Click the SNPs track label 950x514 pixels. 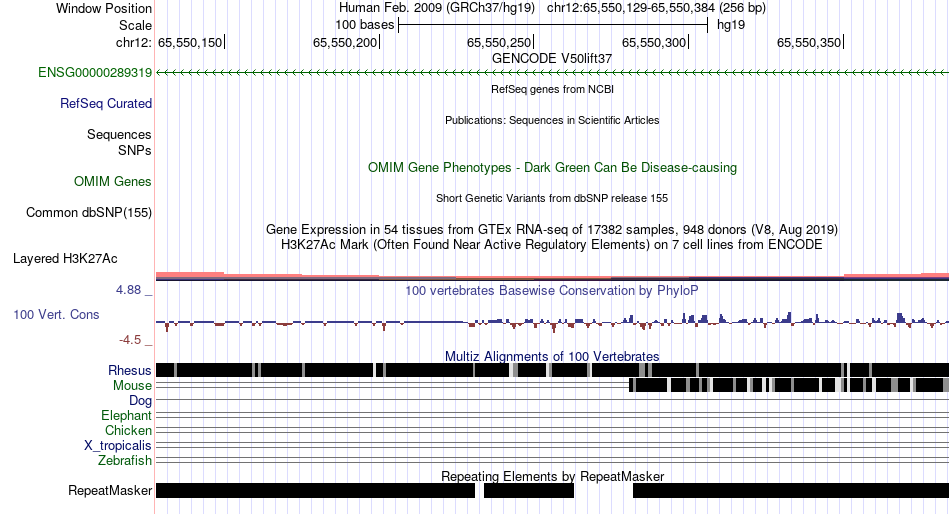pyautogui.click(x=135, y=150)
